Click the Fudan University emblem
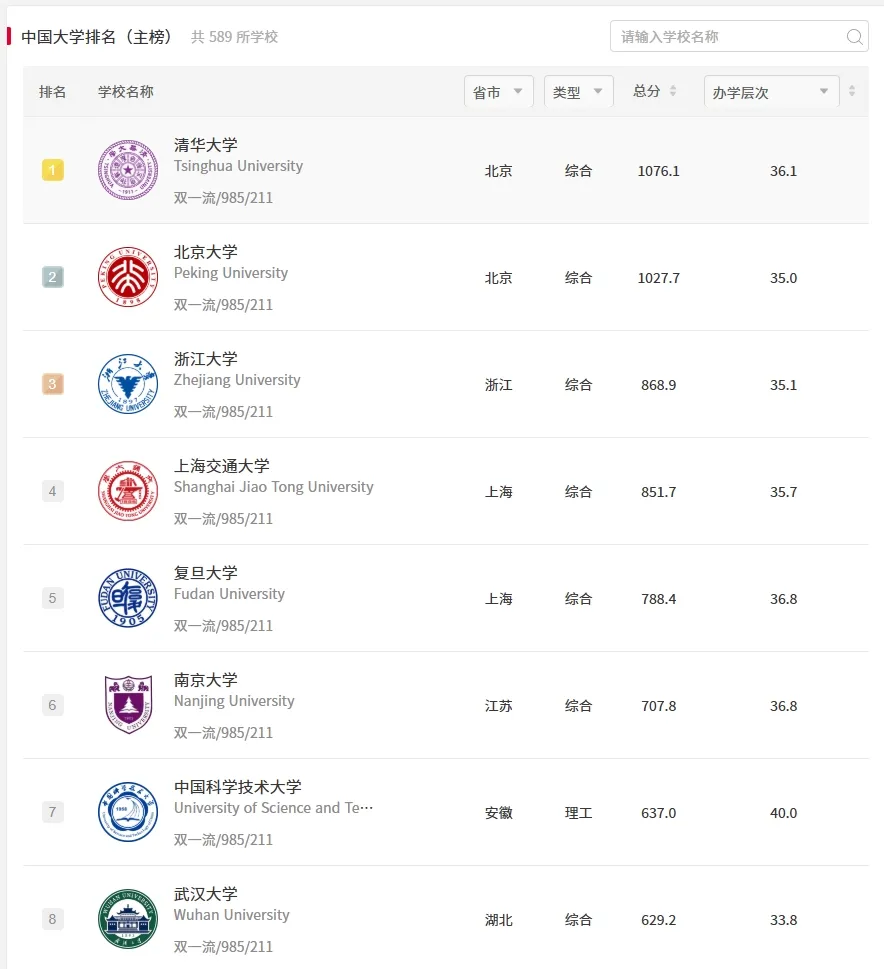 [128, 598]
